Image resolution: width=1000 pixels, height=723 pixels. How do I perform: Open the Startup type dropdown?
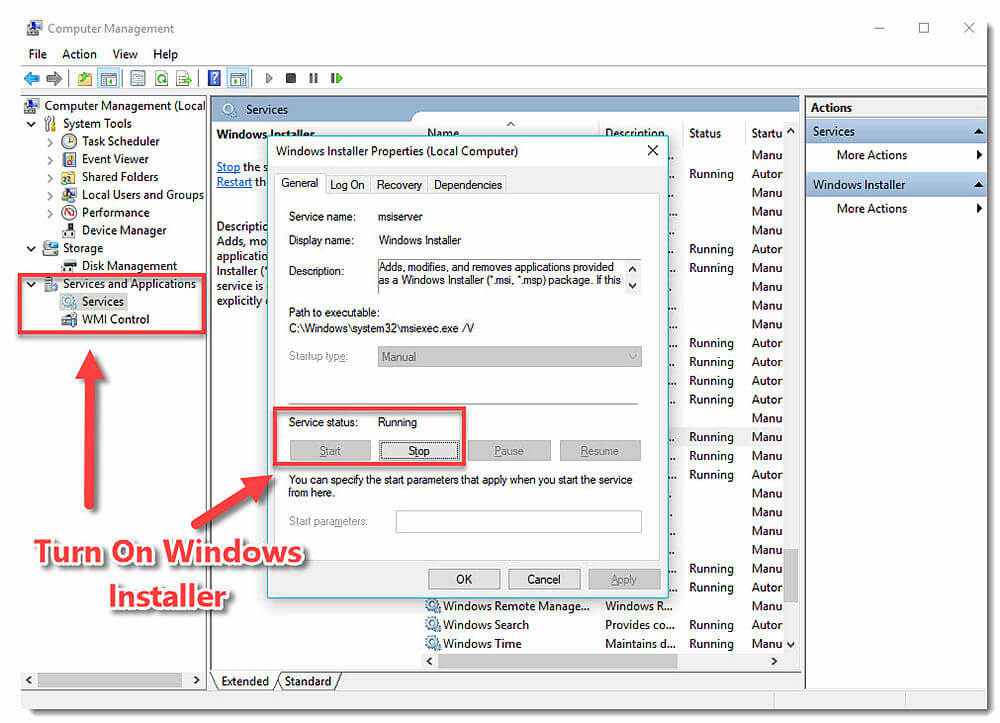pyautogui.click(x=510, y=357)
